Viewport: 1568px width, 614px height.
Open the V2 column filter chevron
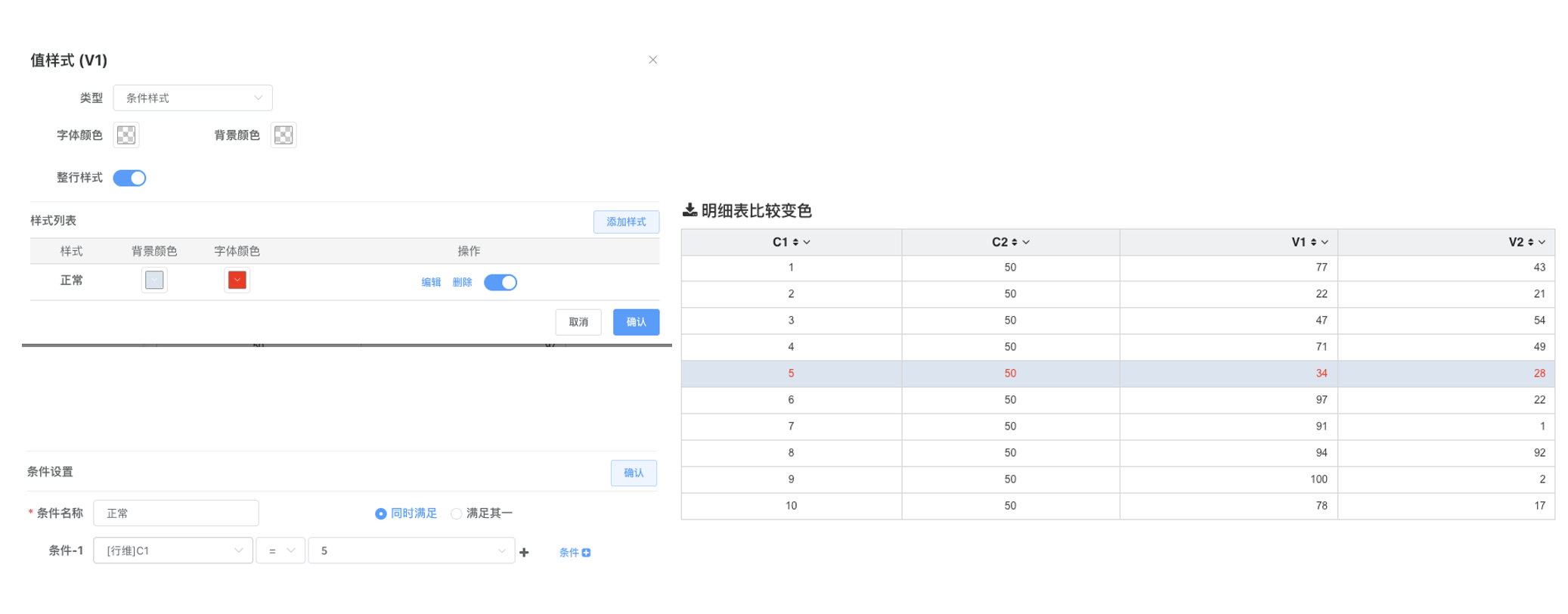[x=1542, y=242]
